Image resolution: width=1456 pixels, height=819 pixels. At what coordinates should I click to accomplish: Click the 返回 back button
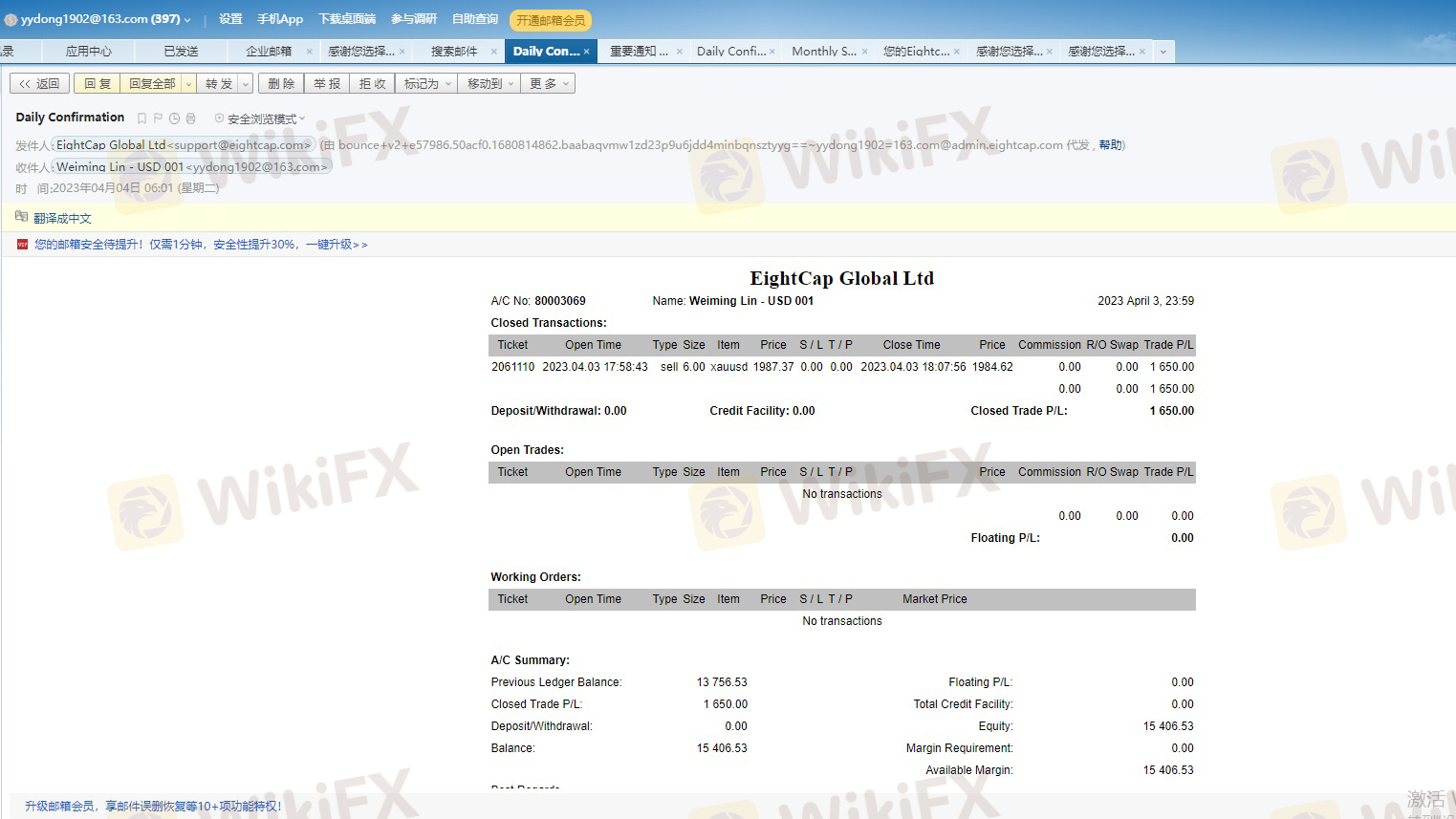click(x=39, y=84)
